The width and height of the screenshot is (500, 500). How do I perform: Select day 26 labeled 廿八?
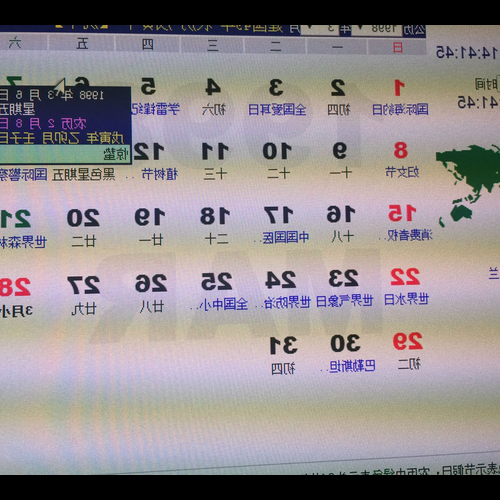(151, 284)
